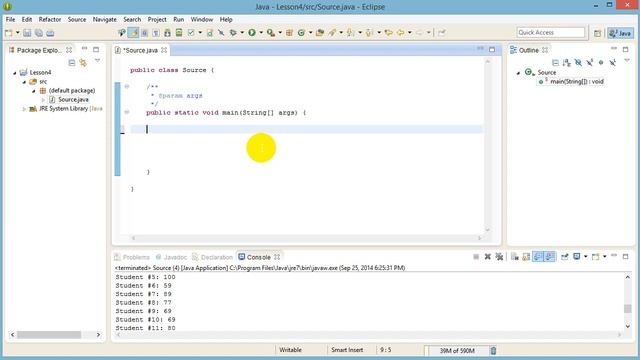Toggle Link with Editor in Package Explorer

point(83,63)
